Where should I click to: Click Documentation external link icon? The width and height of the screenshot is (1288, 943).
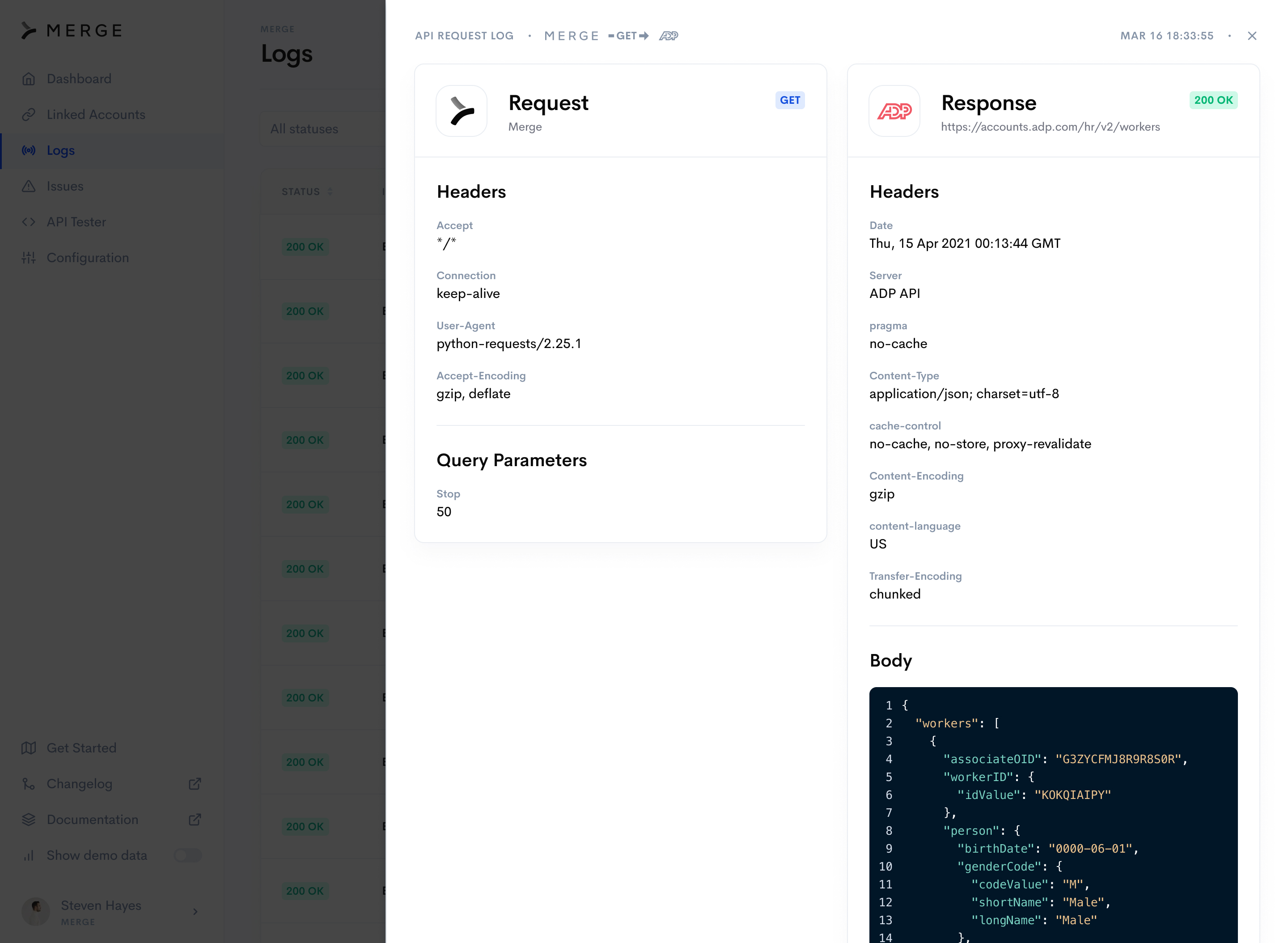tap(195, 820)
